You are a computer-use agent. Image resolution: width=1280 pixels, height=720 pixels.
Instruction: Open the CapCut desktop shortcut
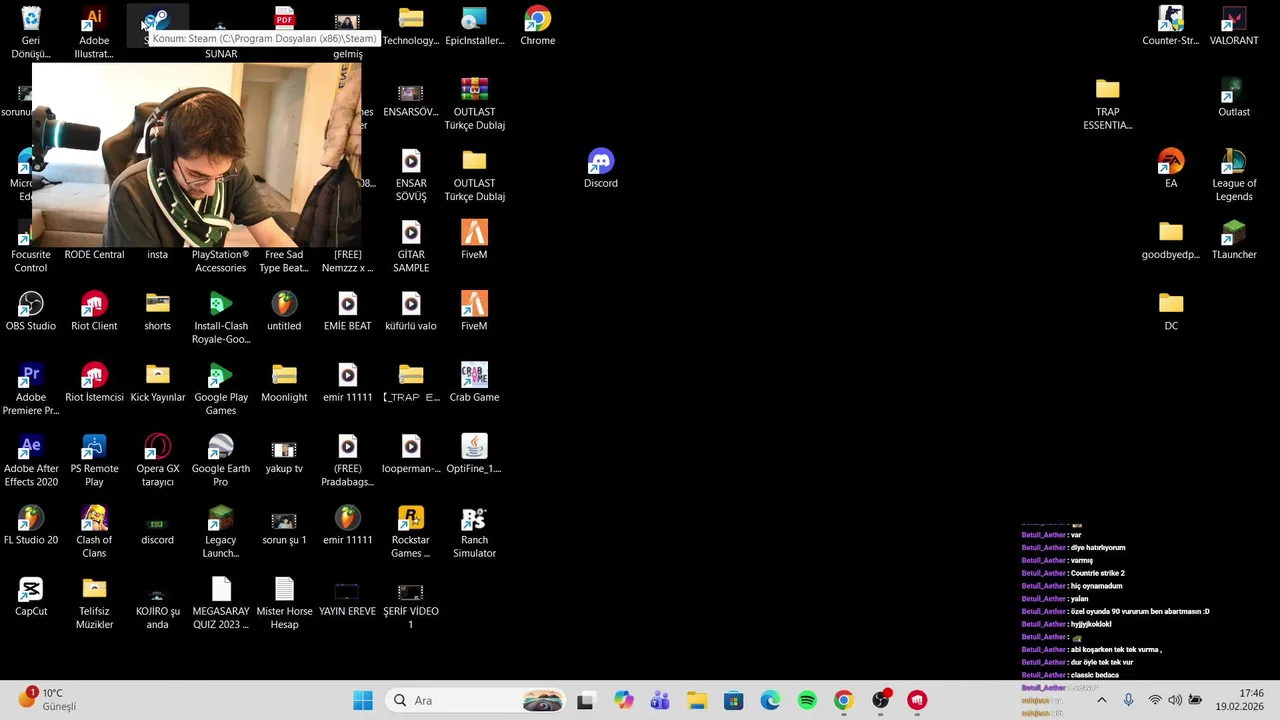pos(31,596)
